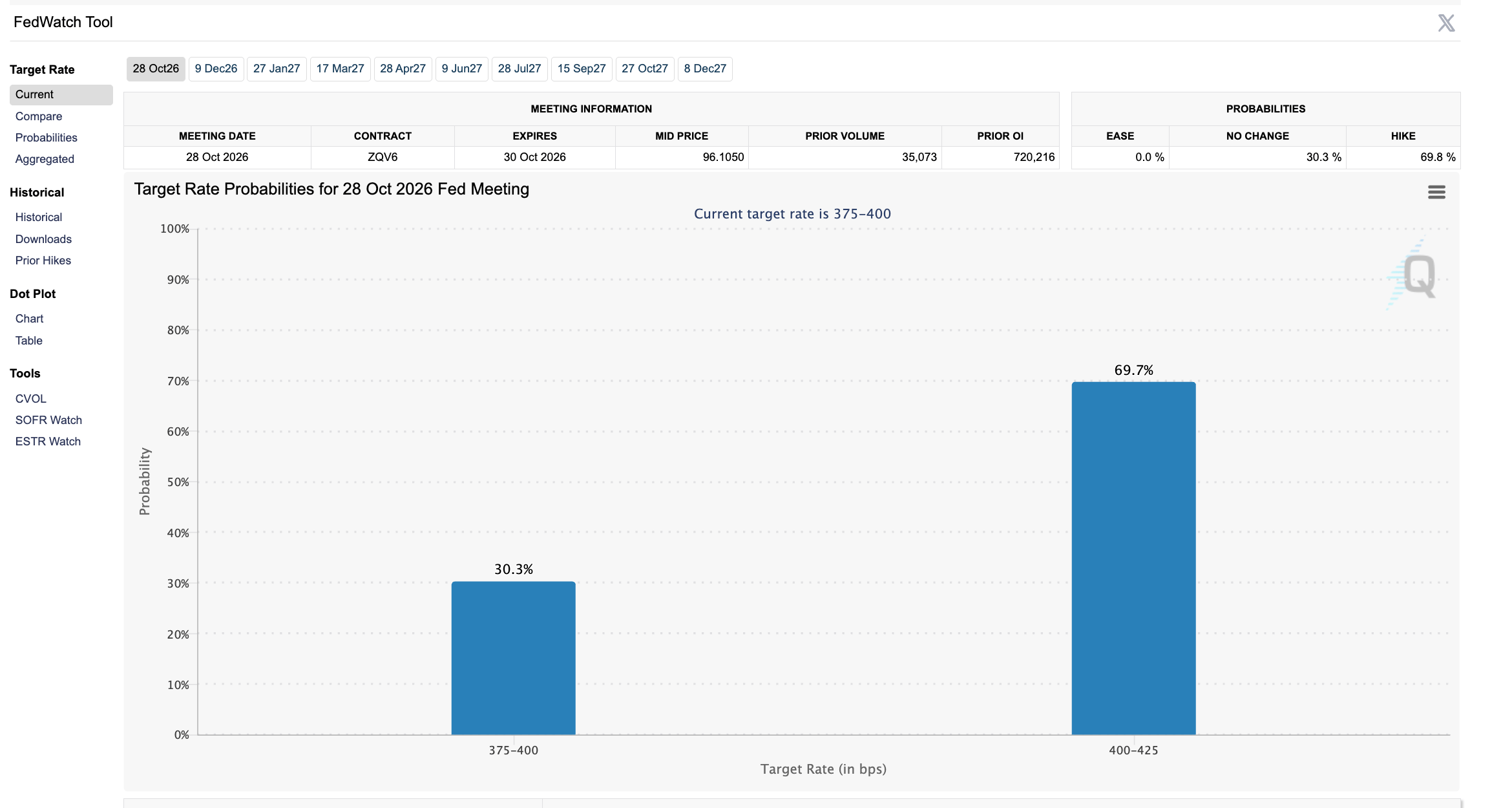Go to Probabilities in the sidebar

pos(46,138)
